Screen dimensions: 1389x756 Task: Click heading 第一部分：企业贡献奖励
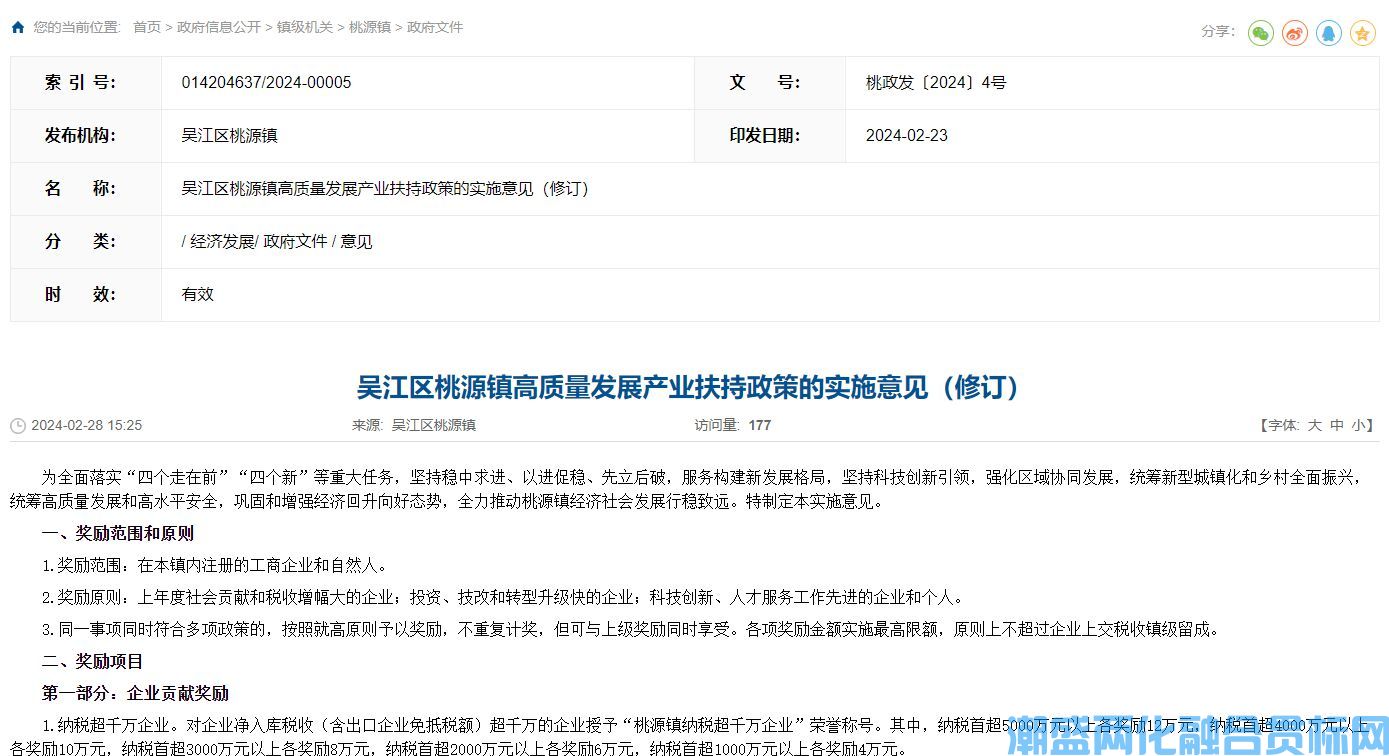click(135, 693)
